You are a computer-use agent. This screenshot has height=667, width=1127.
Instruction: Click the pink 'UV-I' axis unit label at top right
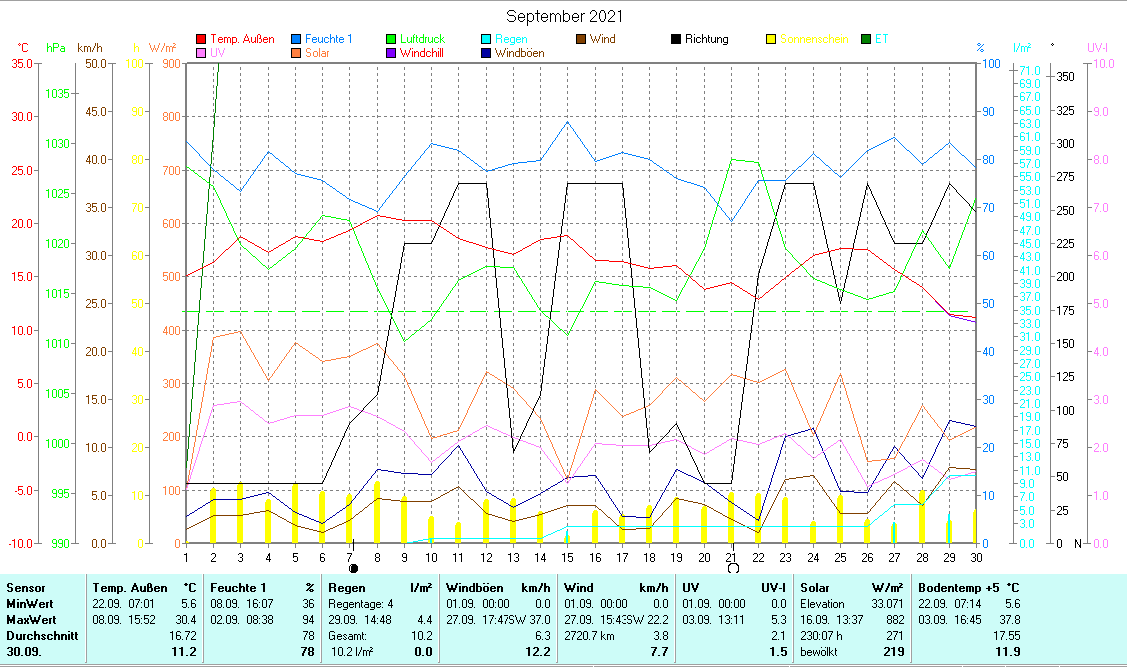(x=1098, y=47)
